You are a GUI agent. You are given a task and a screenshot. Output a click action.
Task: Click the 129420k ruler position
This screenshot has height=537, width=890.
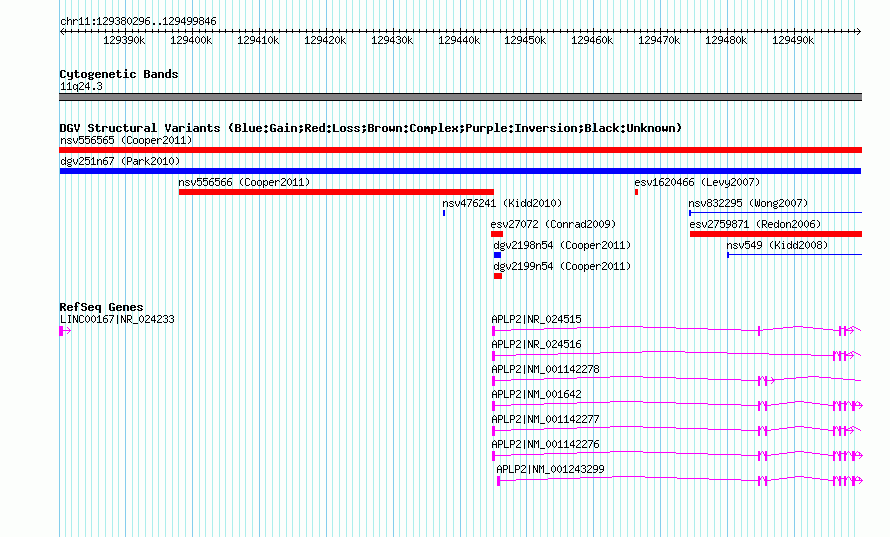[325, 40]
